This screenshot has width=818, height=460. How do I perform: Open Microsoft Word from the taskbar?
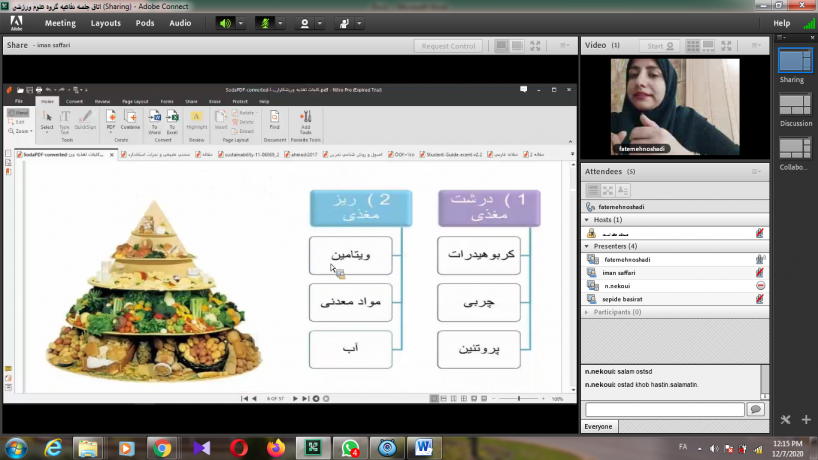[423, 447]
